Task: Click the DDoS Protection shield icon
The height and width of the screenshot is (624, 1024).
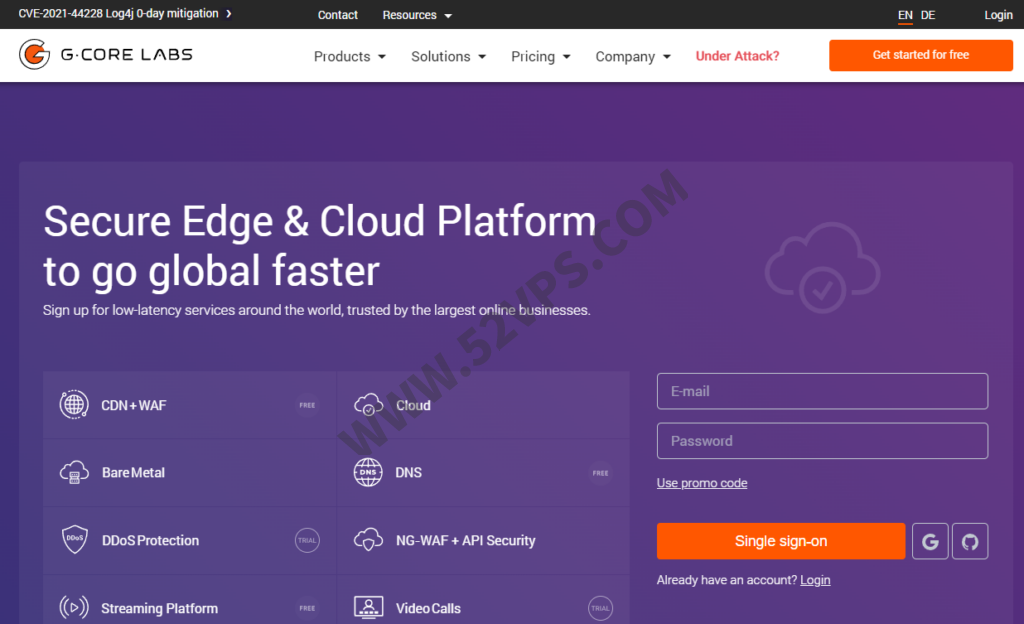Action: pyautogui.click(x=74, y=540)
